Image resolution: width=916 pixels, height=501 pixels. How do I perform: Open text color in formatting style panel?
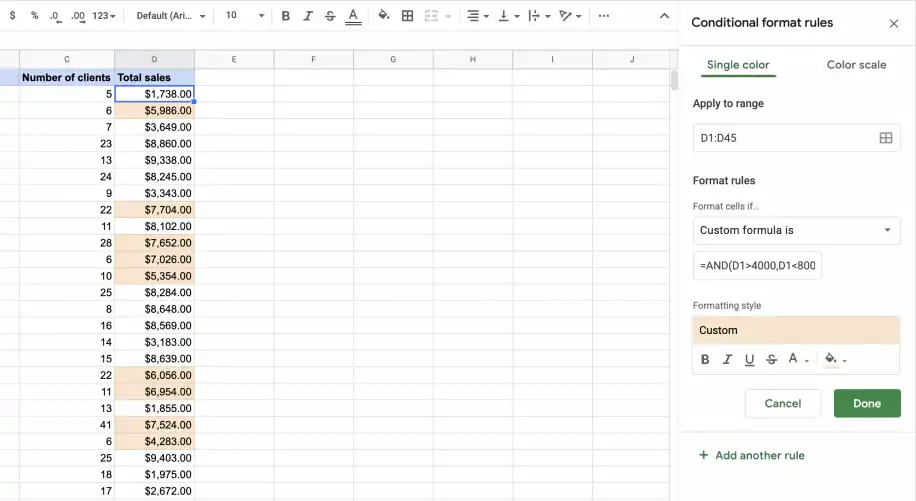(x=797, y=359)
